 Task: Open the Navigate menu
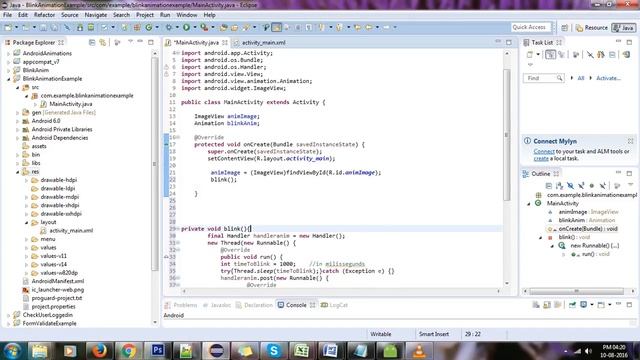click(96, 15)
